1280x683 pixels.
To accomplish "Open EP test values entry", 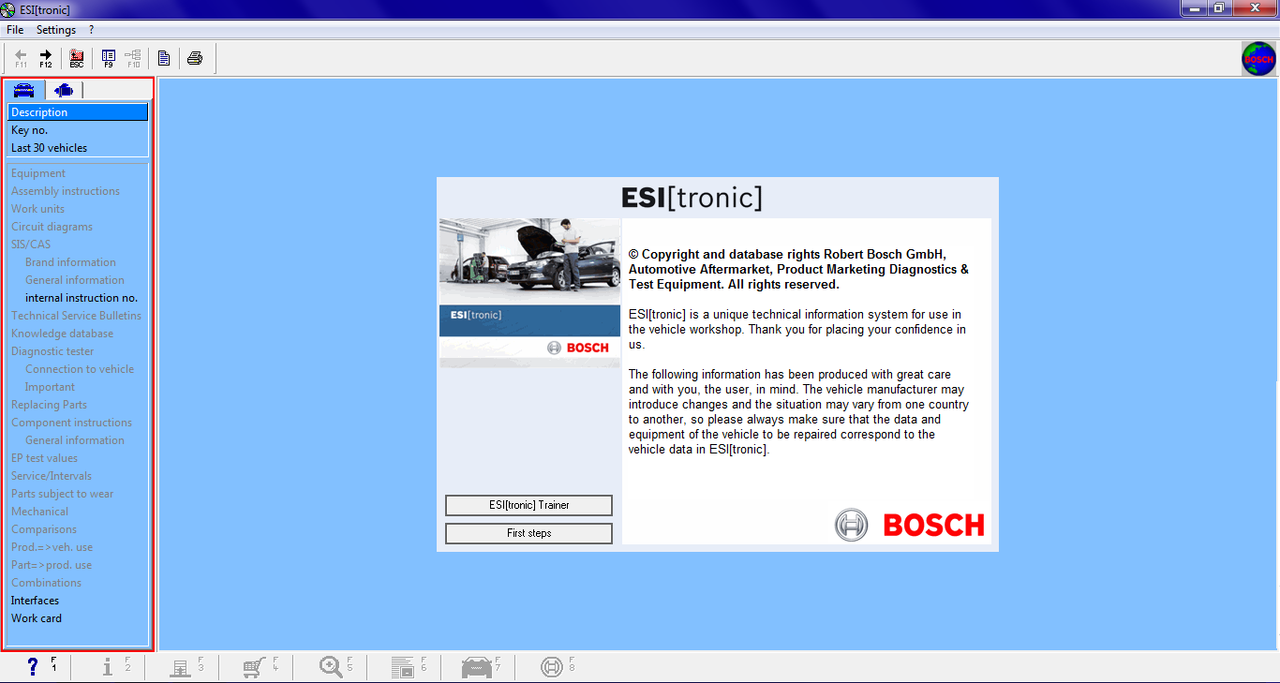I will [x=44, y=458].
